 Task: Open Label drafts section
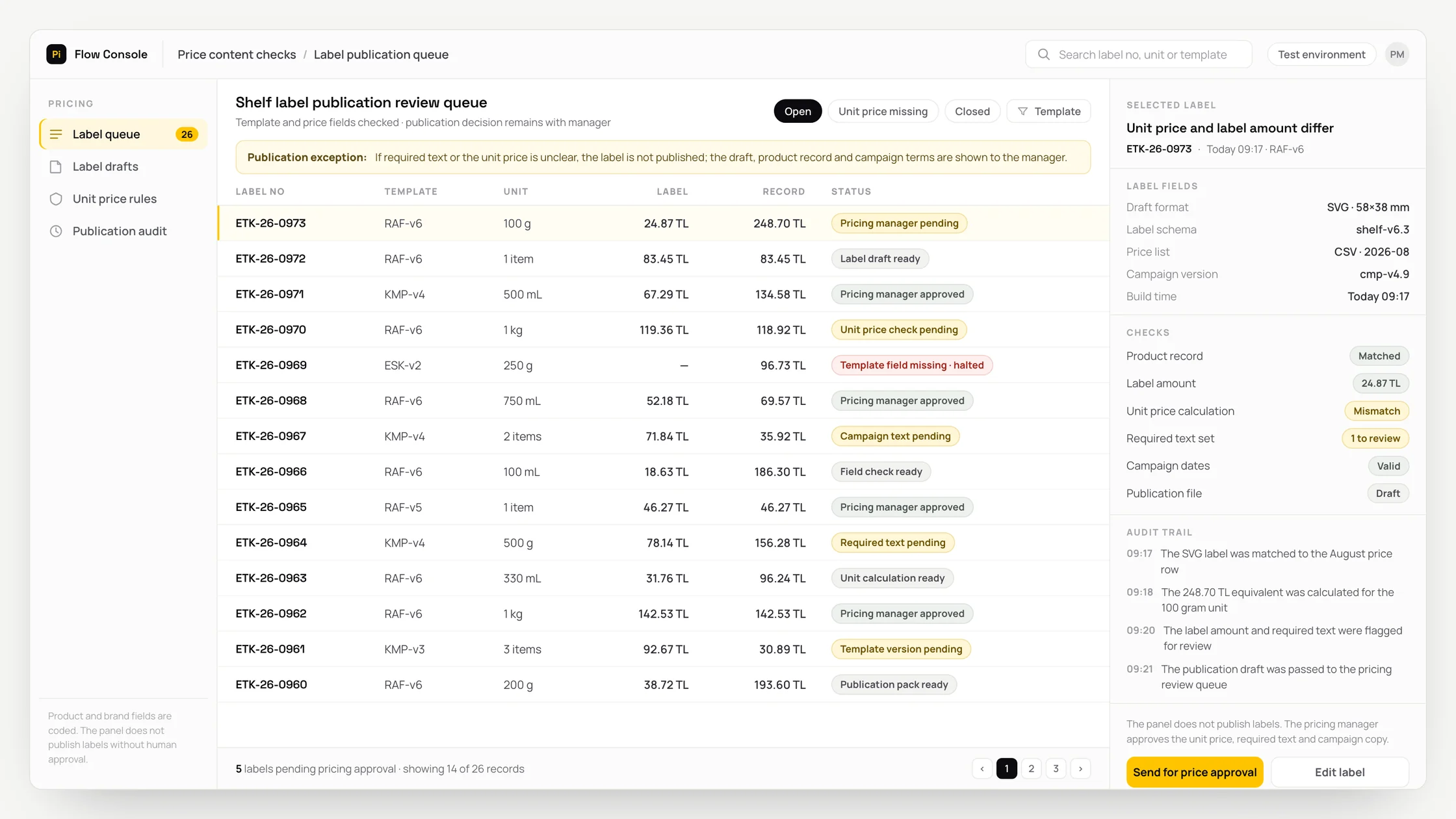click(123, 167)
